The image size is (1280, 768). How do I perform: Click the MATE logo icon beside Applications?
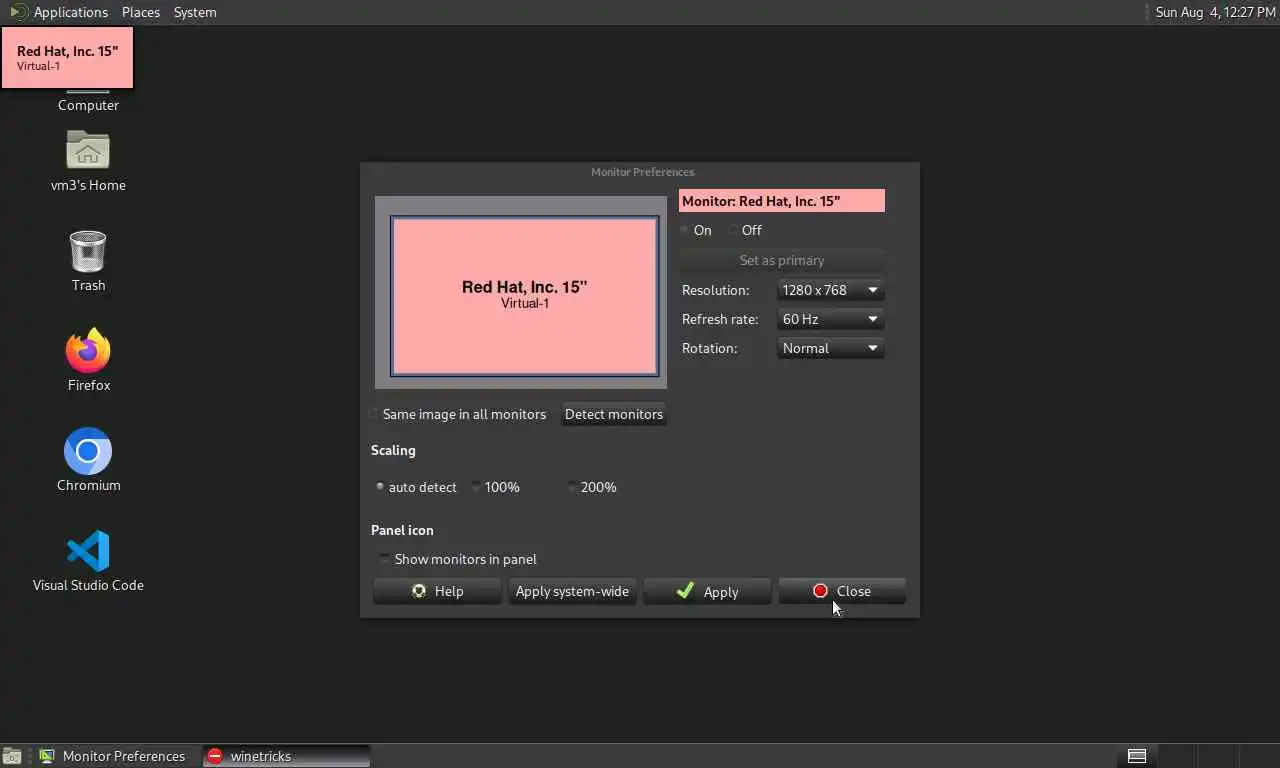[x=18, y=12]
